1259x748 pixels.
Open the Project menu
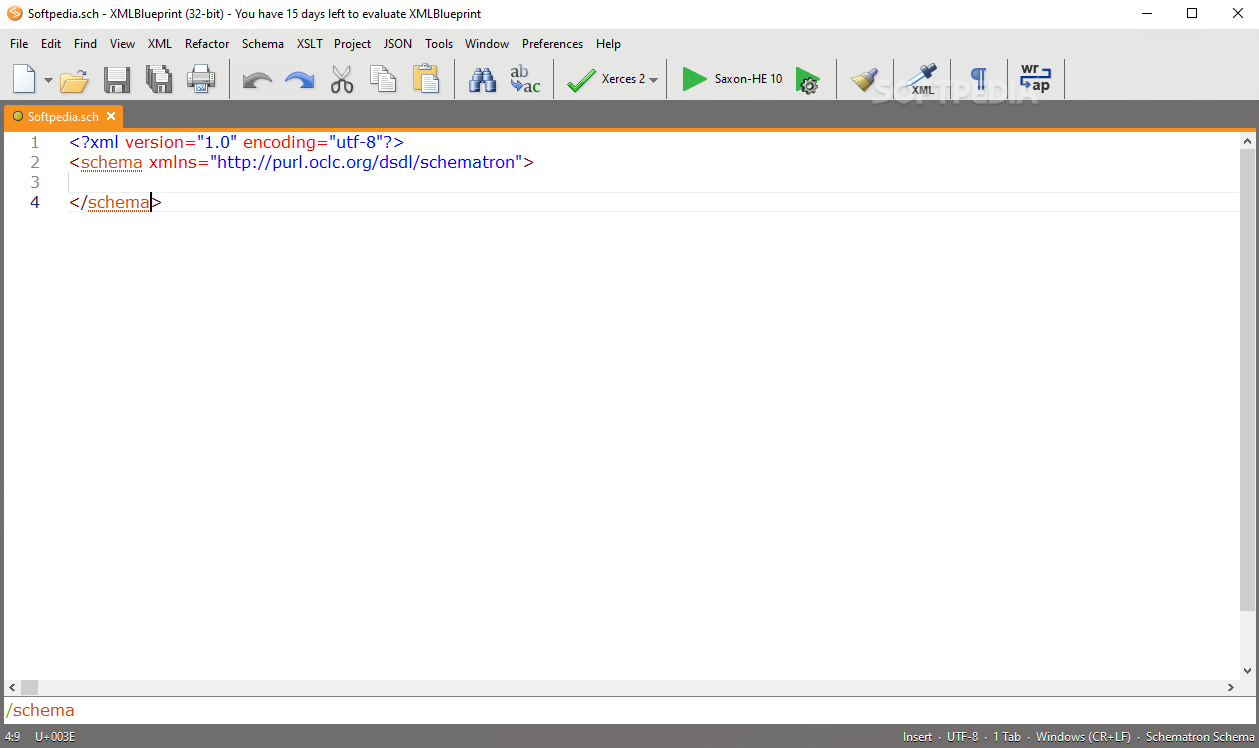click(352, 44)
